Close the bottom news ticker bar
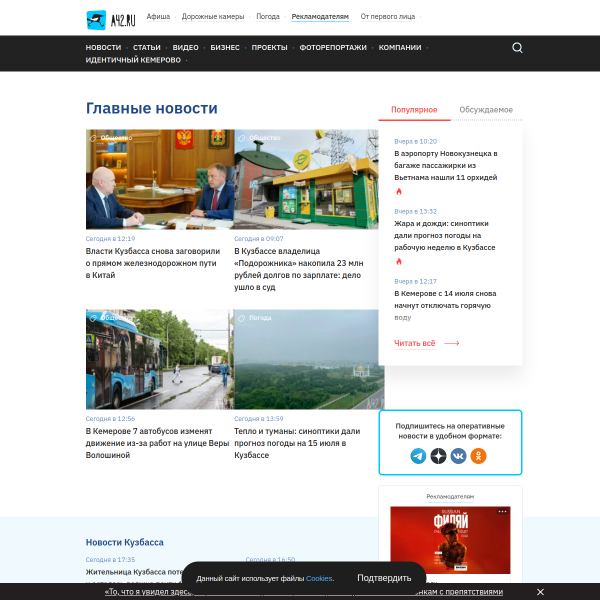600x600 pixels. (x=540, y=592)
